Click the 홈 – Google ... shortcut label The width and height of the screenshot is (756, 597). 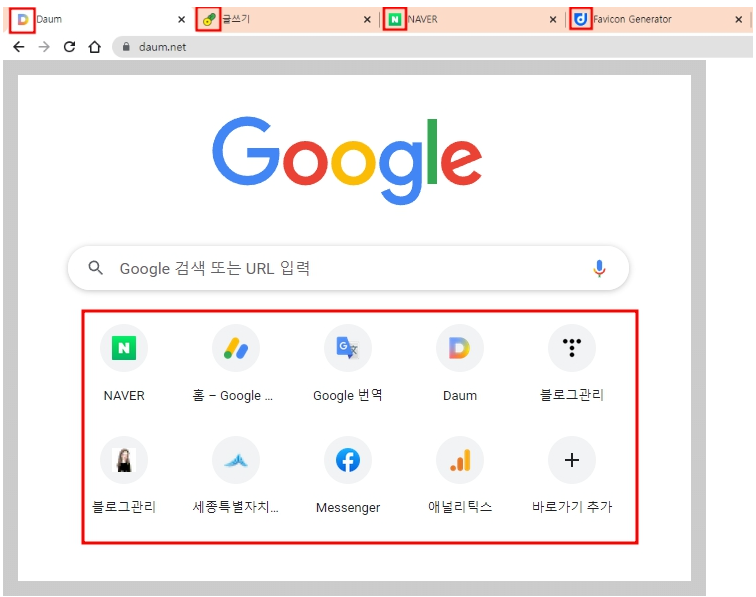(x=232, y=395)
